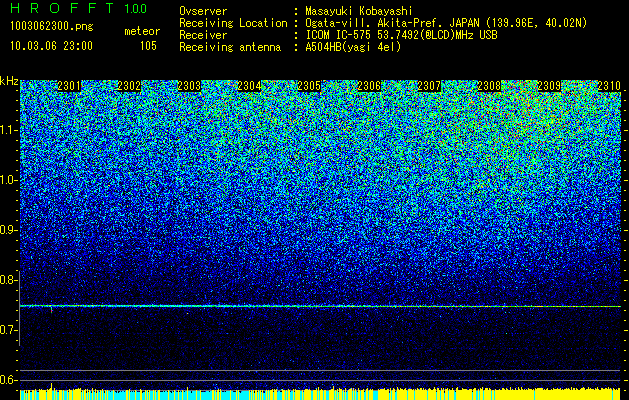Click the Receiving antenna field label

point(230,47)
